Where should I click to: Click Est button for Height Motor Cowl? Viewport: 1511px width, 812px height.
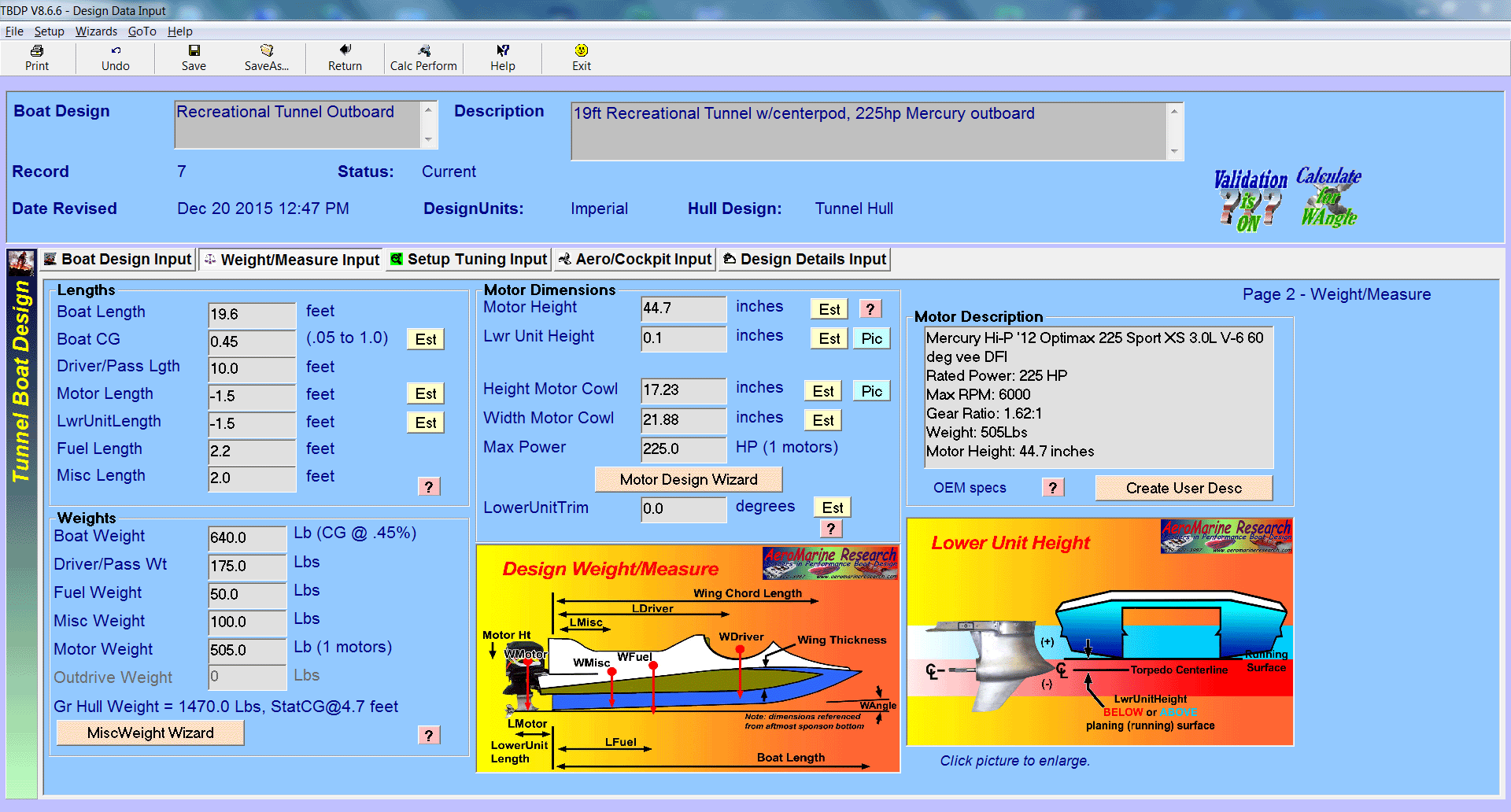click(x=823, y=391)
